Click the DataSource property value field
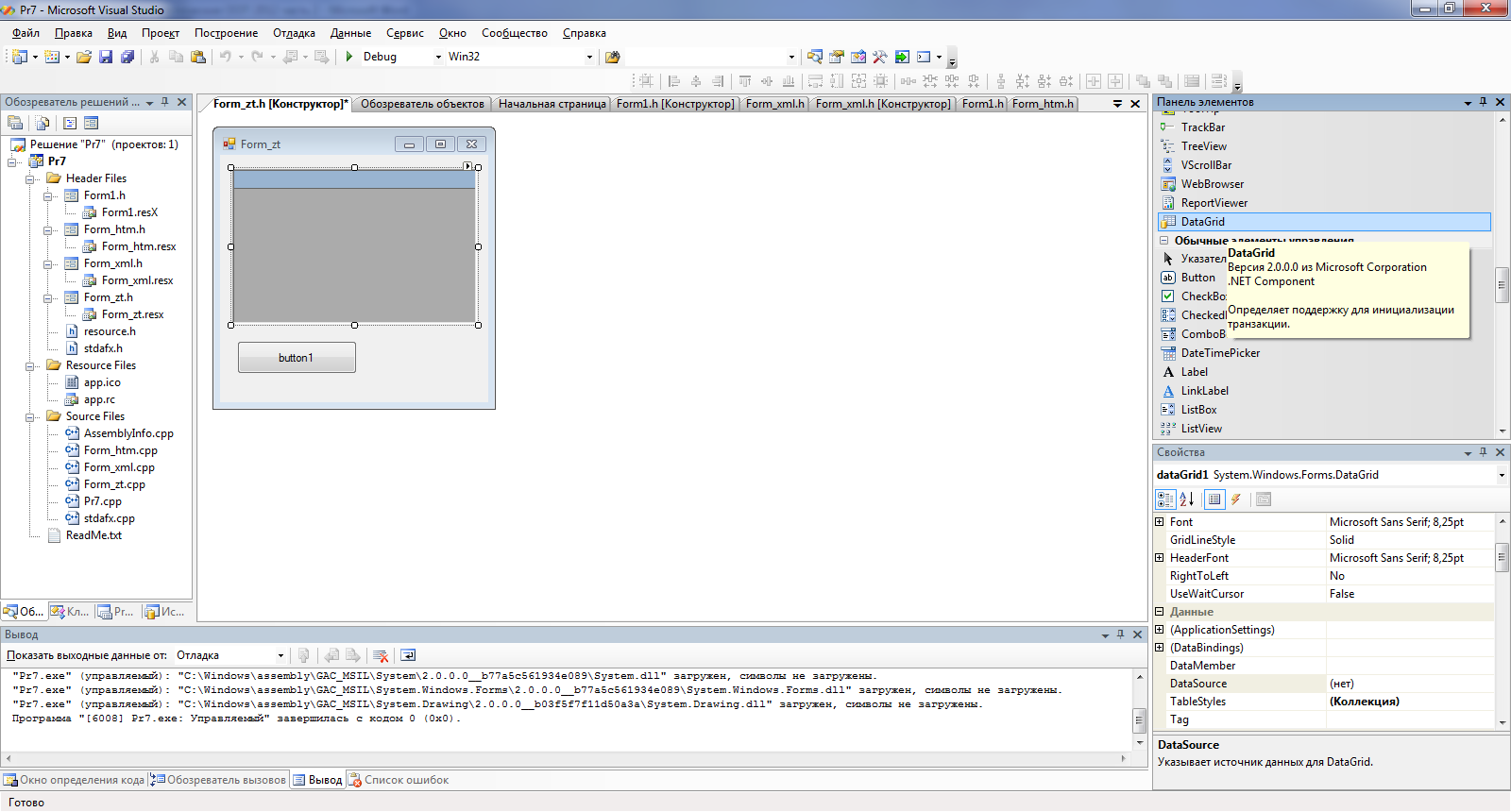The image size is (1511, 812). [1410, 684]
